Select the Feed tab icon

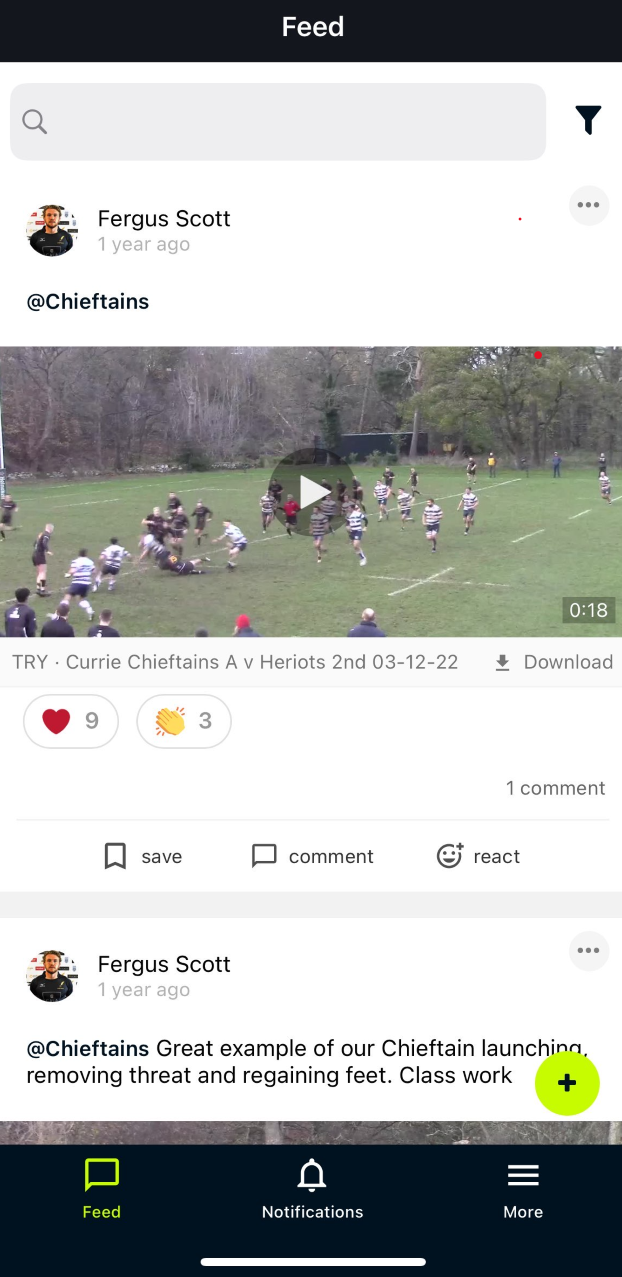click(x=102, y=1175)
